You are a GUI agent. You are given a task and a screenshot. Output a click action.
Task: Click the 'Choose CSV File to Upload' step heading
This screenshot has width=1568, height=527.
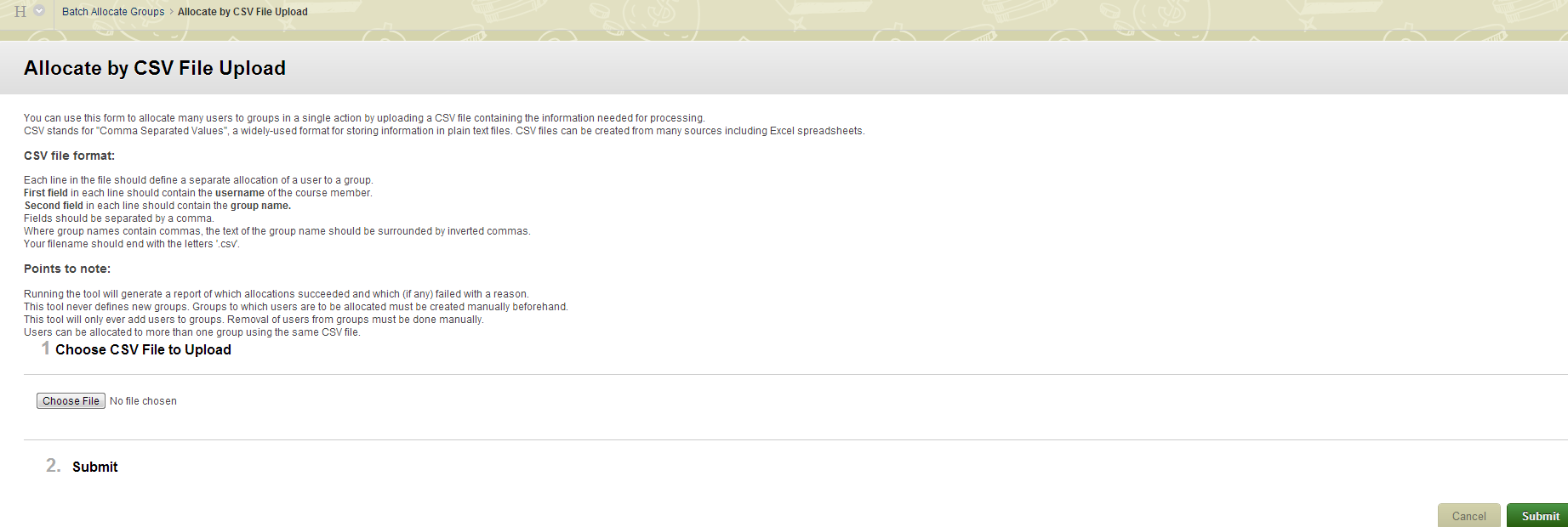click(143, 349)
